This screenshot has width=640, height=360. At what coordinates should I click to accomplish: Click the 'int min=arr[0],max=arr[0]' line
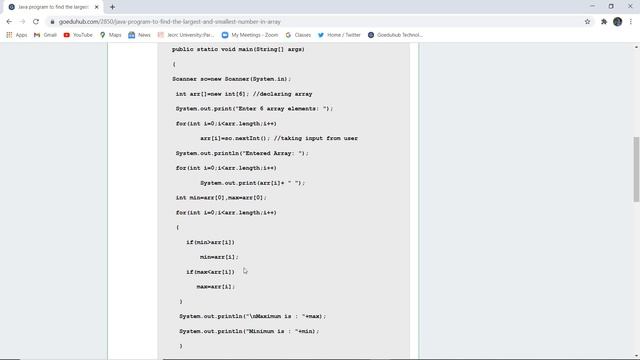coord(221,198)
